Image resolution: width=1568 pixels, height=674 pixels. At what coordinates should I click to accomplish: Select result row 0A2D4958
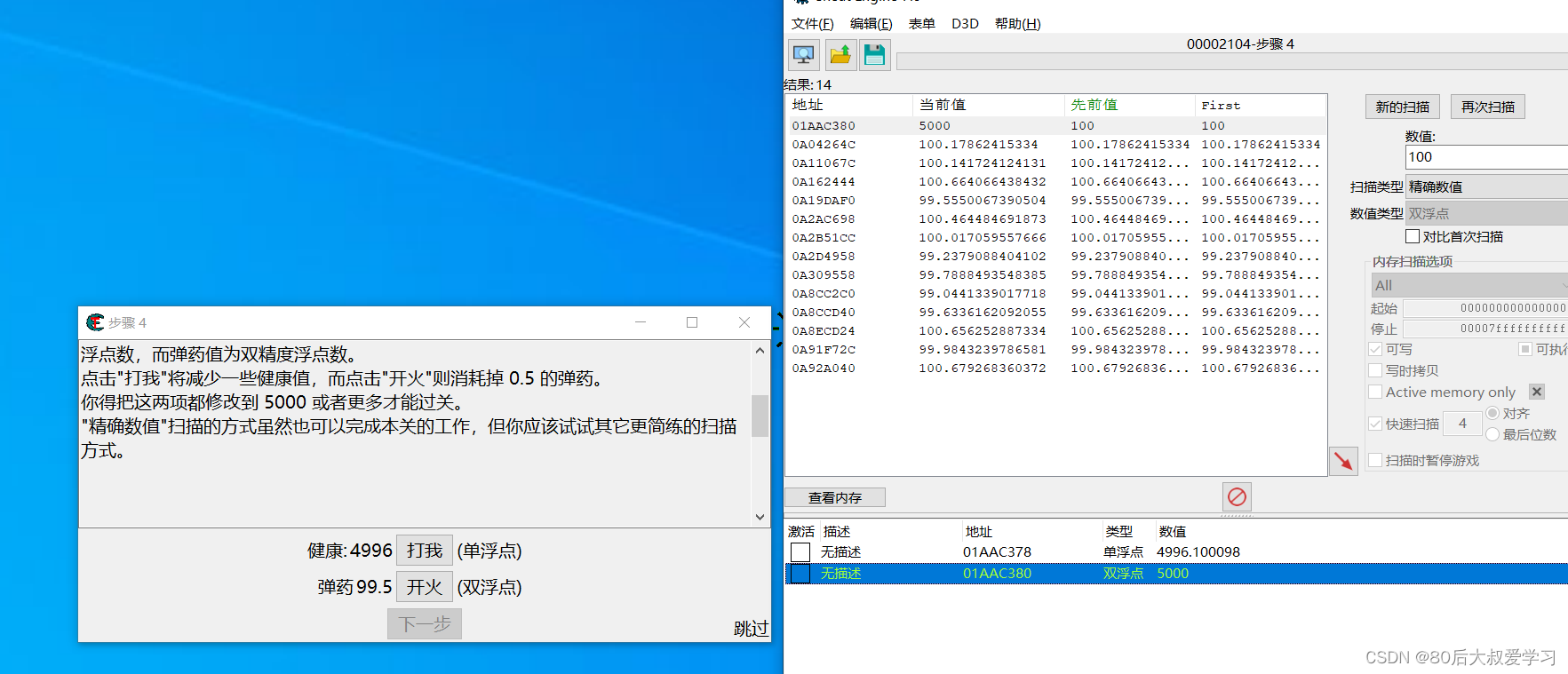pos(1056,256)
